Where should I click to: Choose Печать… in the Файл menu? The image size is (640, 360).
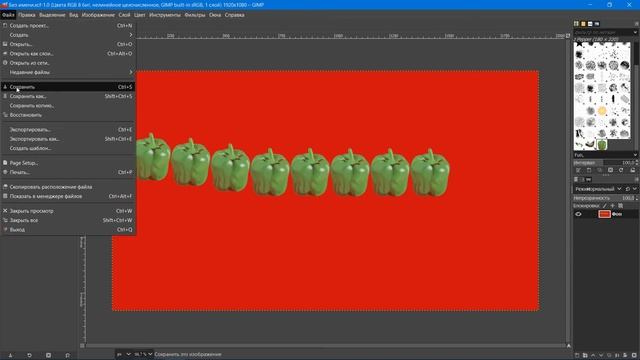point(68,172)
